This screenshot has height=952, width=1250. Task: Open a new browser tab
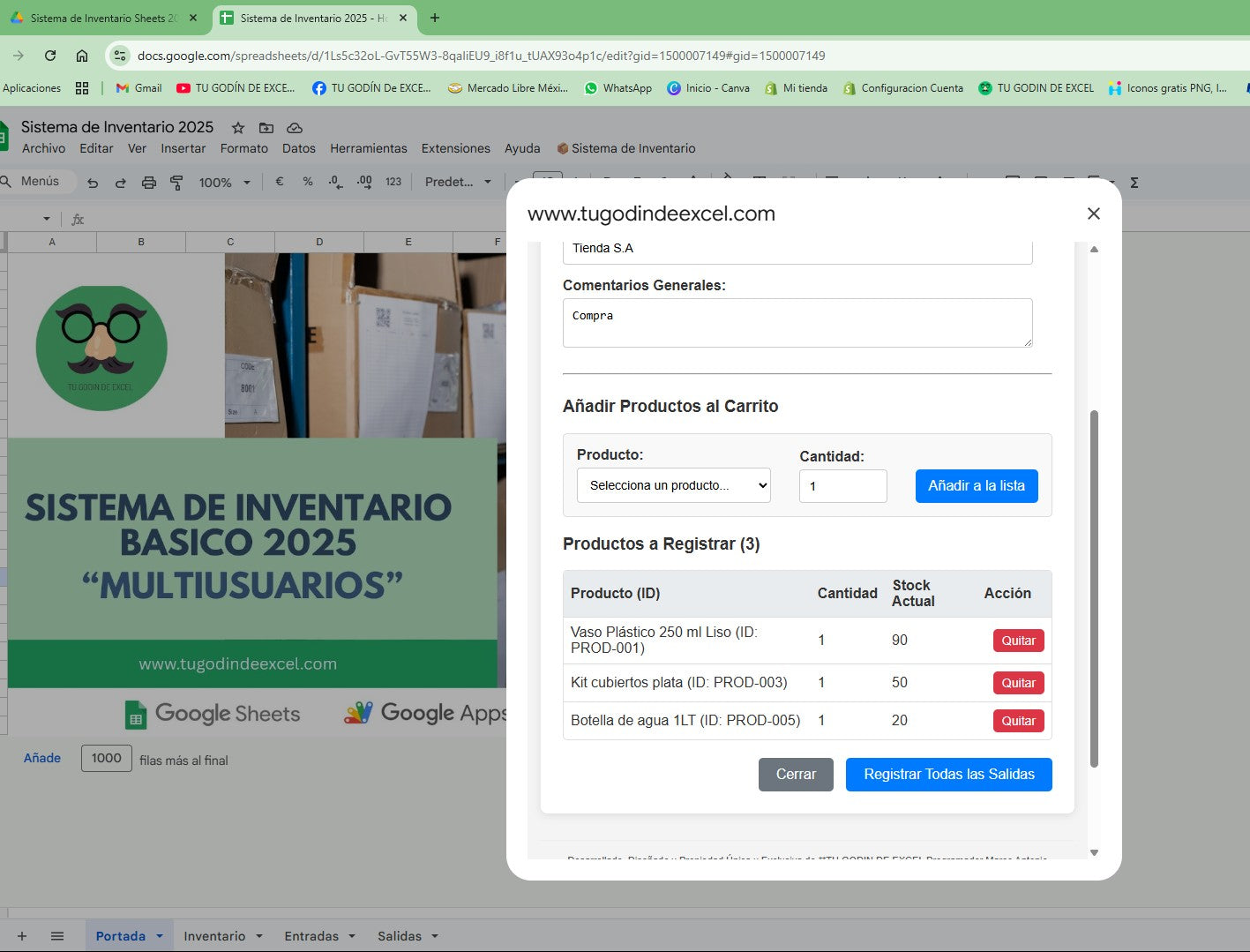pyautogui.click(x=434, y=18)
